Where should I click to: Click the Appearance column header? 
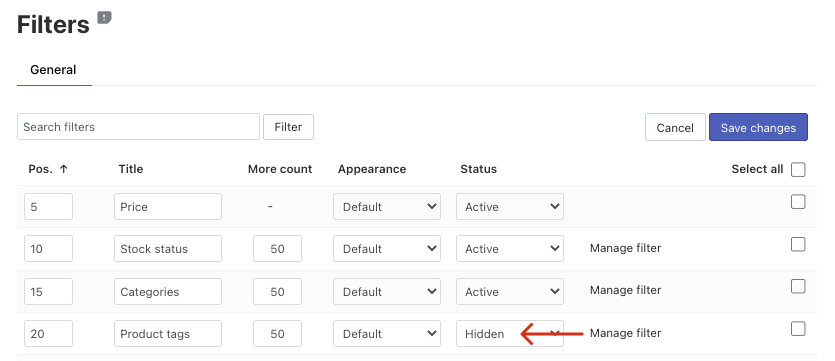372,169
